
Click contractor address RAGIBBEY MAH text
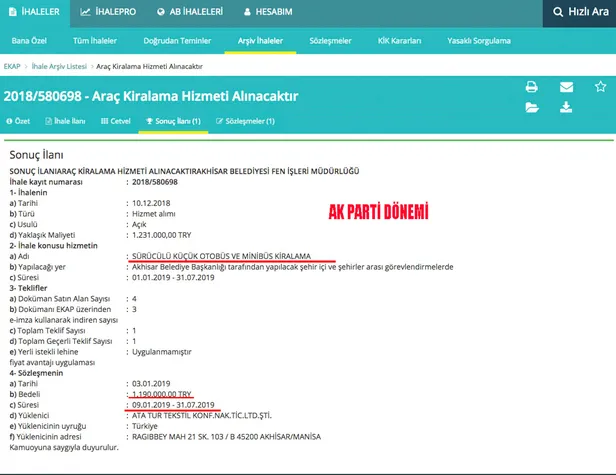click(x=226, y=436)
